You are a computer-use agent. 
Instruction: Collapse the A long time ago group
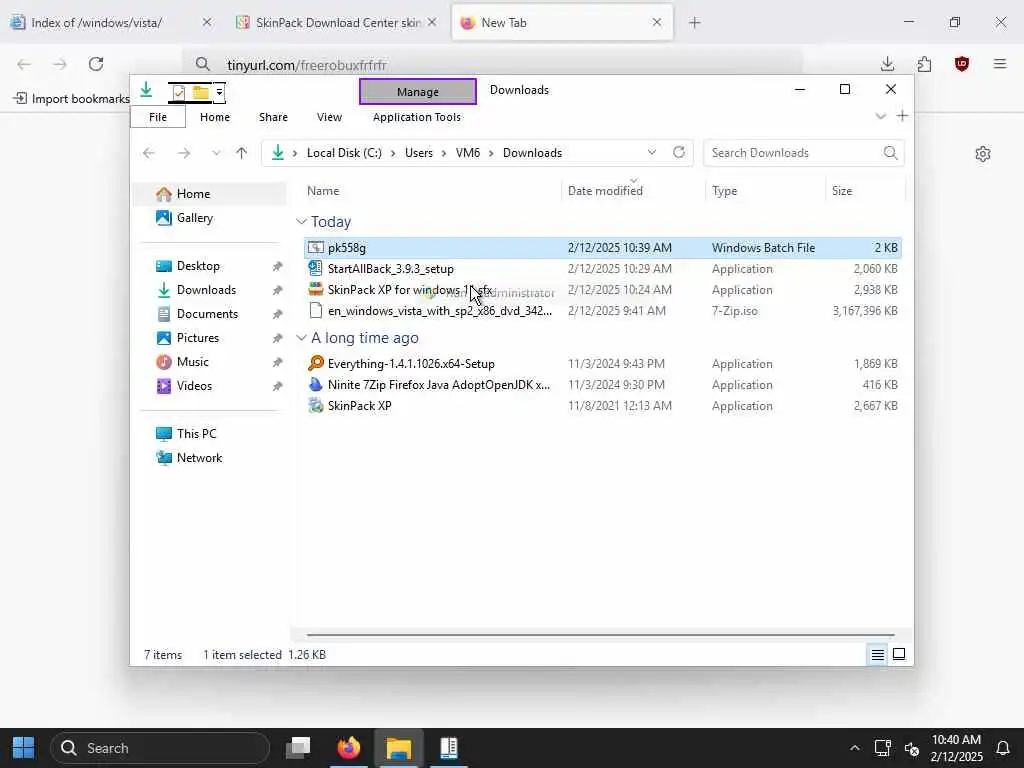click(x=301, y=338)
